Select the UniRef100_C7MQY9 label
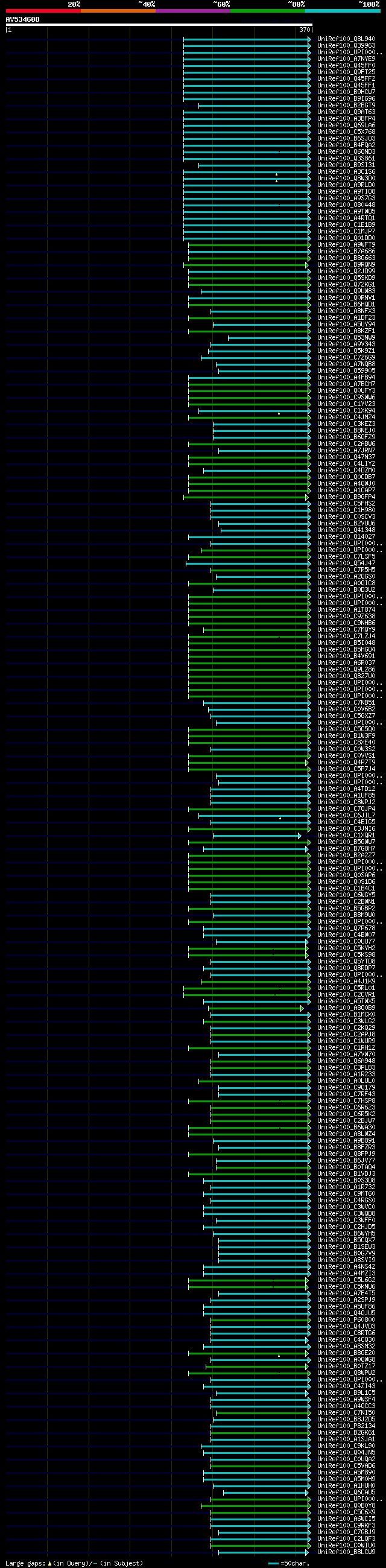Image resolution: width=386 pixels, height=1568 pixels. 346,630
